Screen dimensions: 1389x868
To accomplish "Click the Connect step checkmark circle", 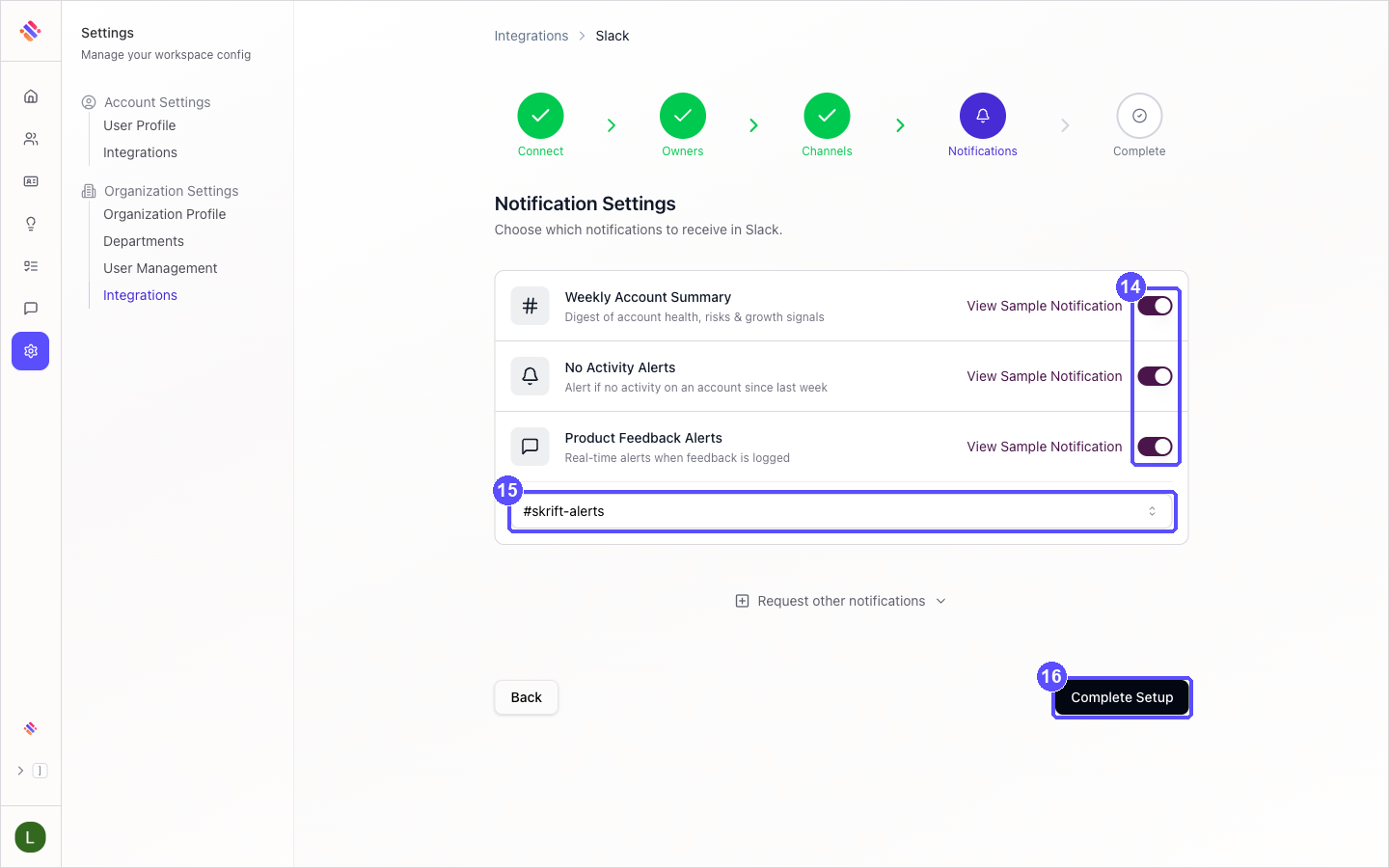I will pos(540,116).
